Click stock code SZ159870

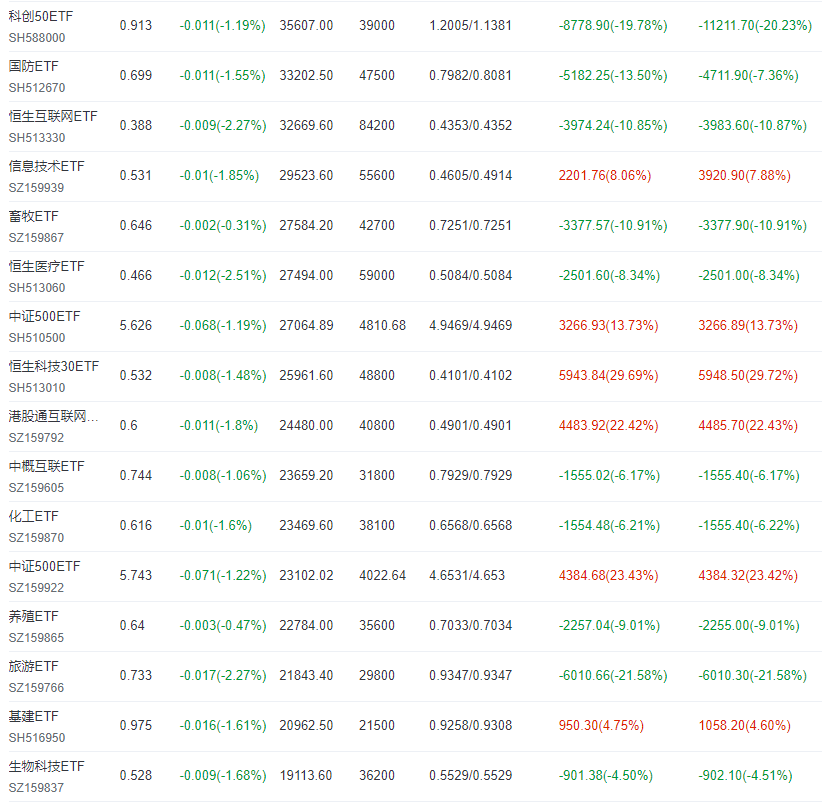(x=36, y=538)
